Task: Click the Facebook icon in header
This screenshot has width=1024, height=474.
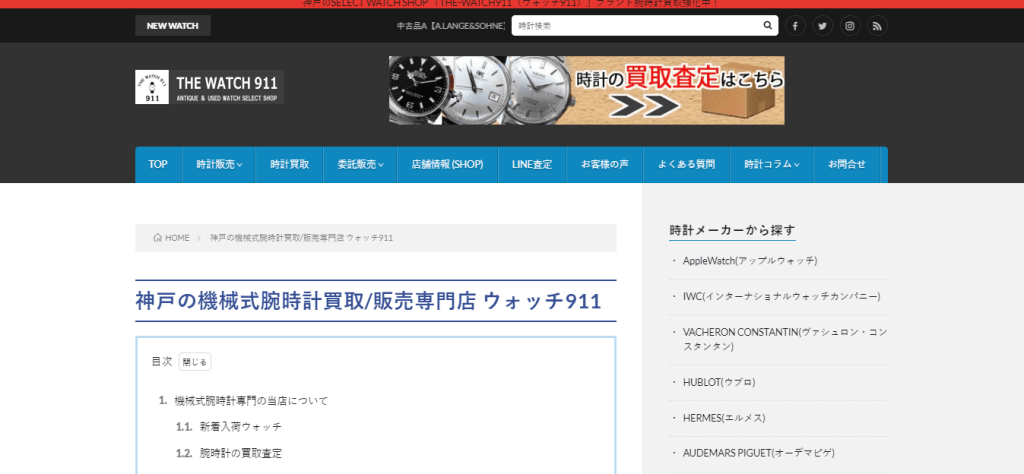Action: 795,26
